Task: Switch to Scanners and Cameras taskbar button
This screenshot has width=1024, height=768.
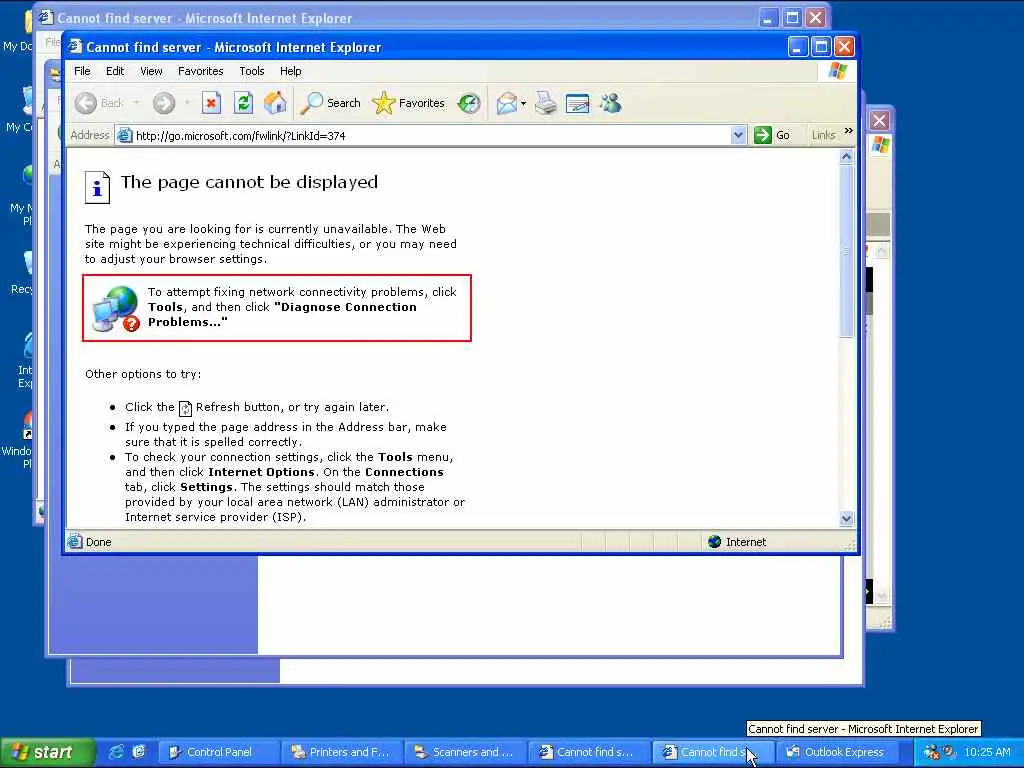Action: point(466,752)
